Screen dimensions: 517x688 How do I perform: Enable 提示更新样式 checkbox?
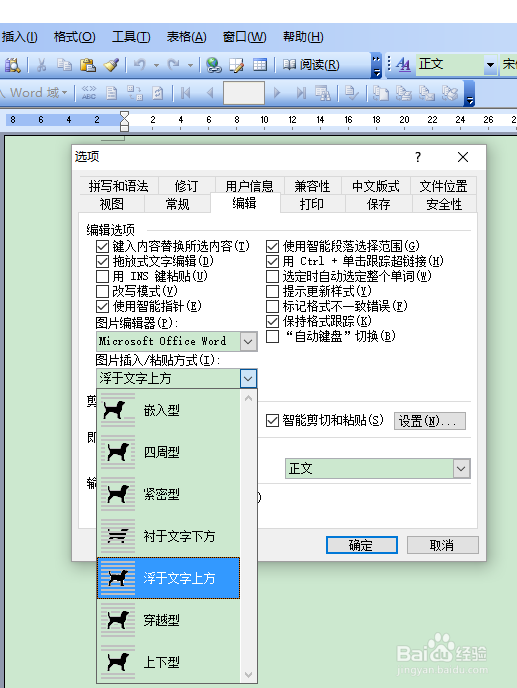pyautogui.click(x=273, y=291)
